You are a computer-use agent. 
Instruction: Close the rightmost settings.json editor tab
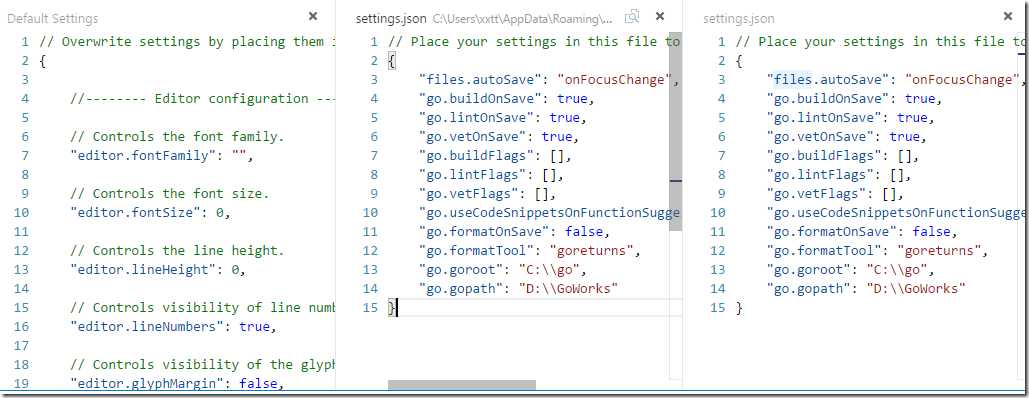[x=1008, y=16]
